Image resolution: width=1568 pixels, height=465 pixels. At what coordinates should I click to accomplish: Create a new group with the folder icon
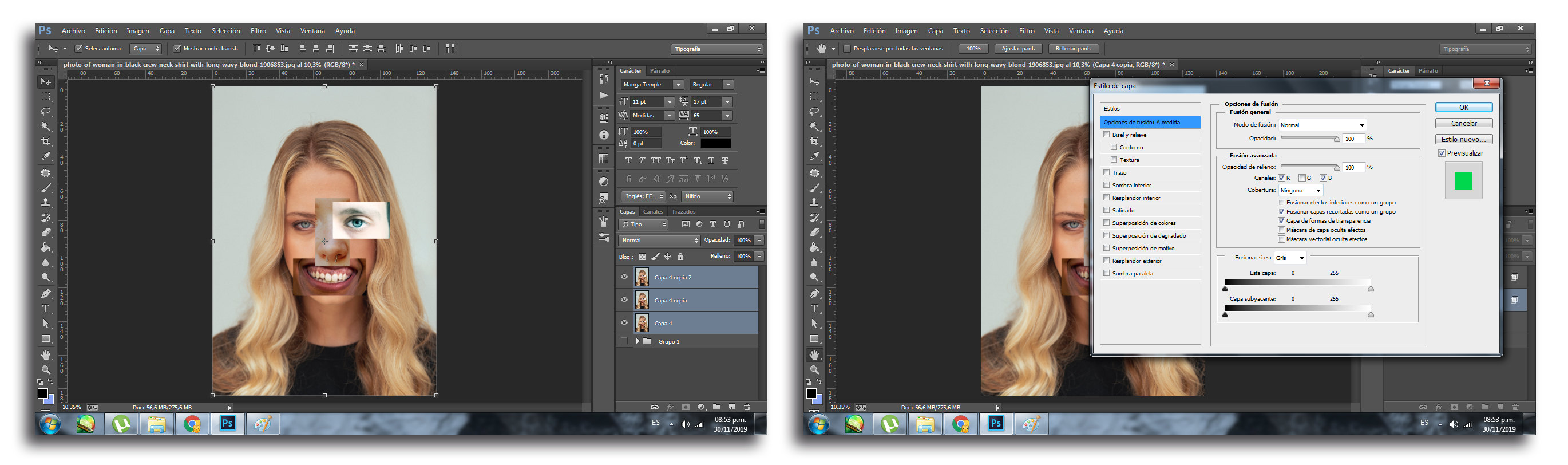tap(716, 407)
